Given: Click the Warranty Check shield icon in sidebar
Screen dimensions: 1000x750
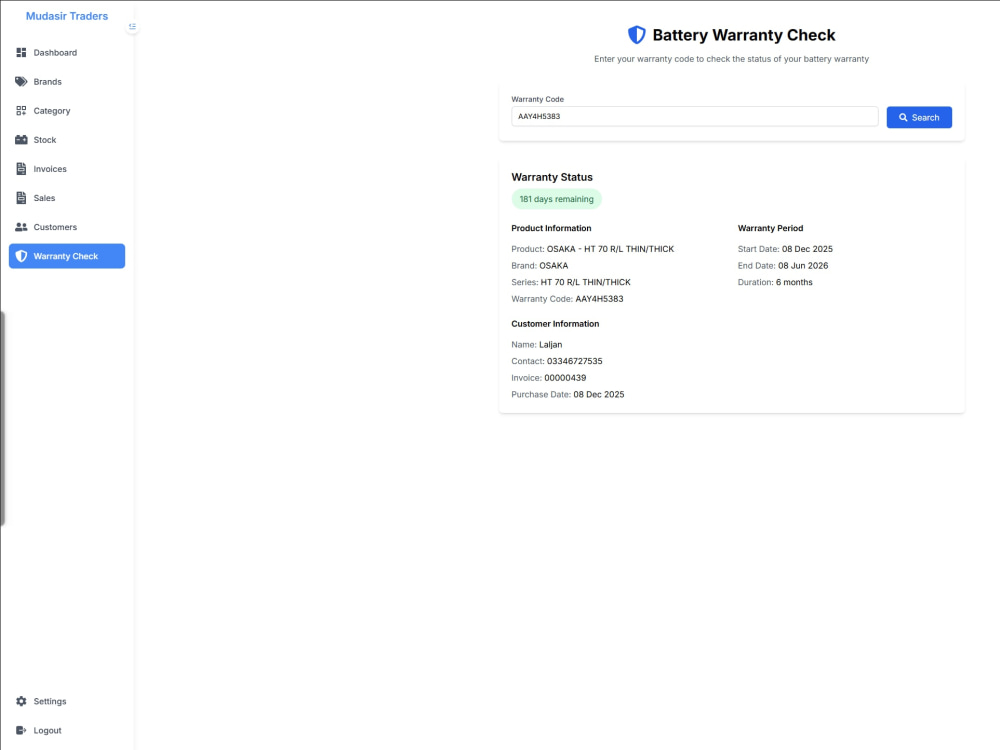Looking at the screenshot, I should (x=21, y=256).
